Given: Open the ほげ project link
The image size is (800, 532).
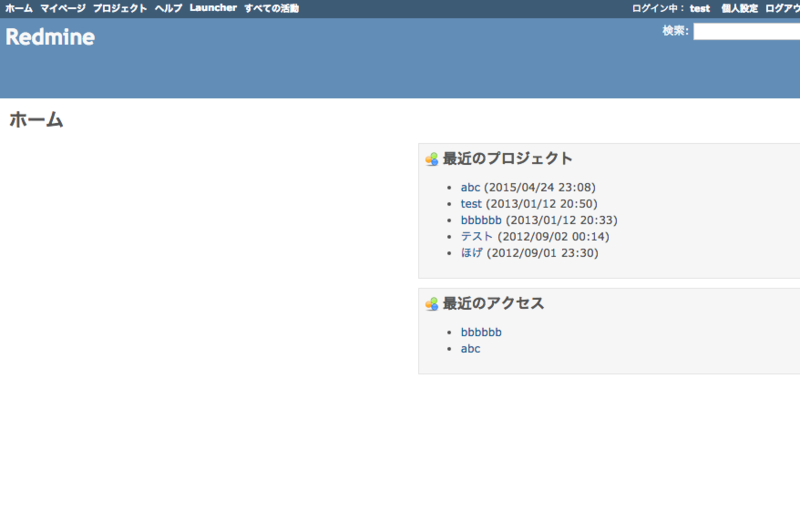Looking at the screenshot, I should (x=471, y=252).
